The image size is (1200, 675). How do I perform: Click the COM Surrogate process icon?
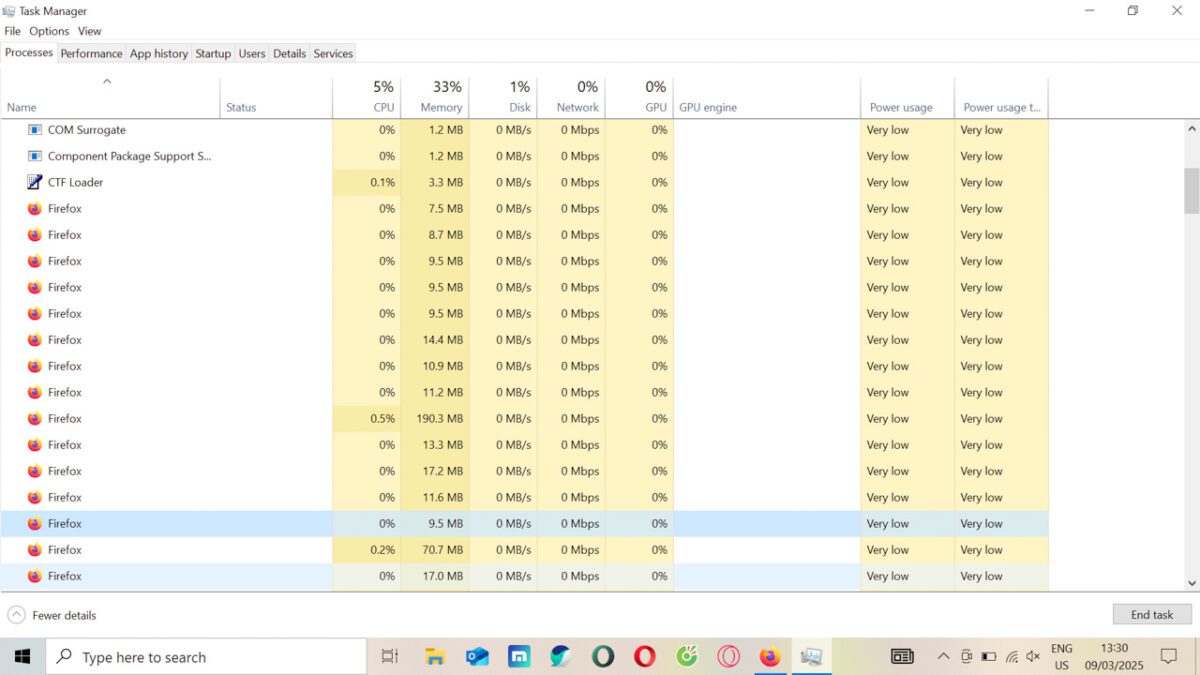(x=35, y=130)
